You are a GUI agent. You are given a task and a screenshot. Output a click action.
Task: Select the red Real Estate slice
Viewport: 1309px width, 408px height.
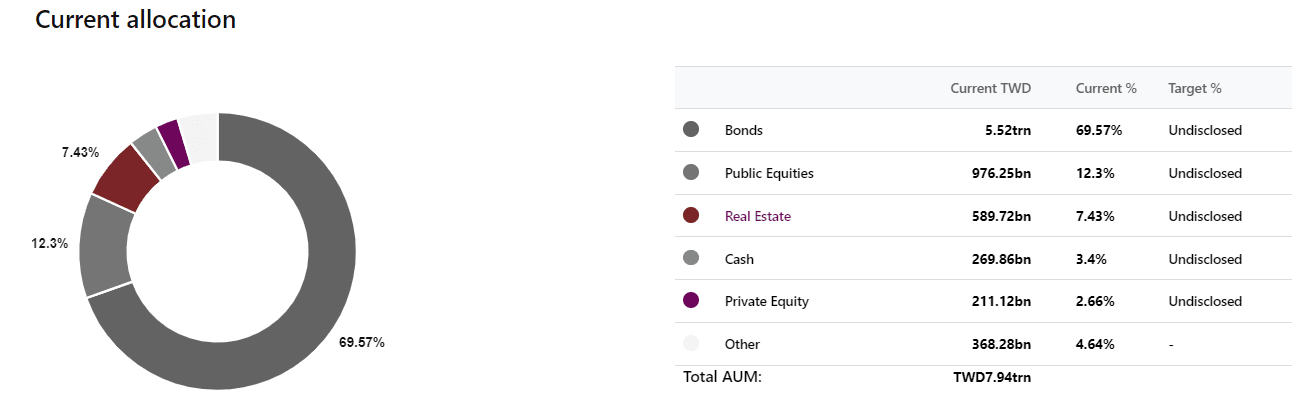point(125,176)
